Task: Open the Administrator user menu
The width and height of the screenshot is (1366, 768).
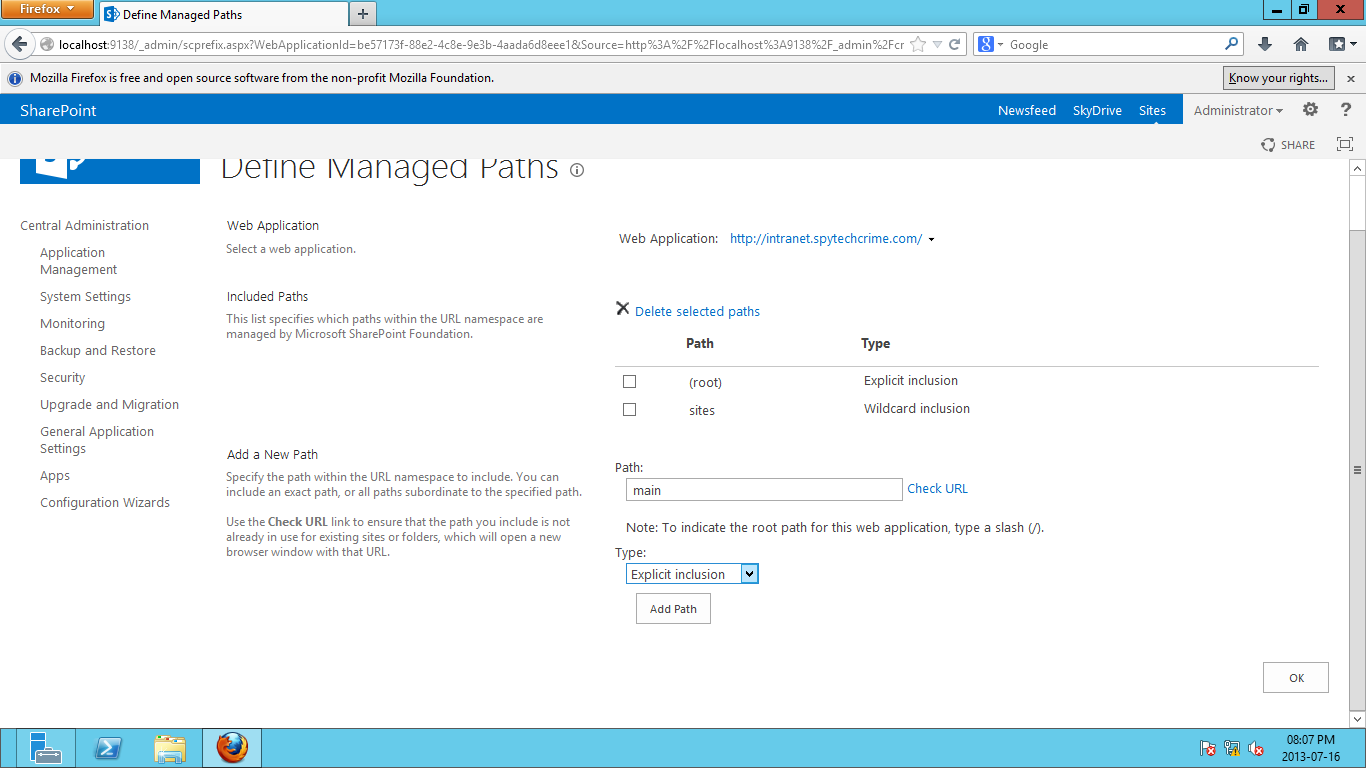Action: tap(1238, 110)
